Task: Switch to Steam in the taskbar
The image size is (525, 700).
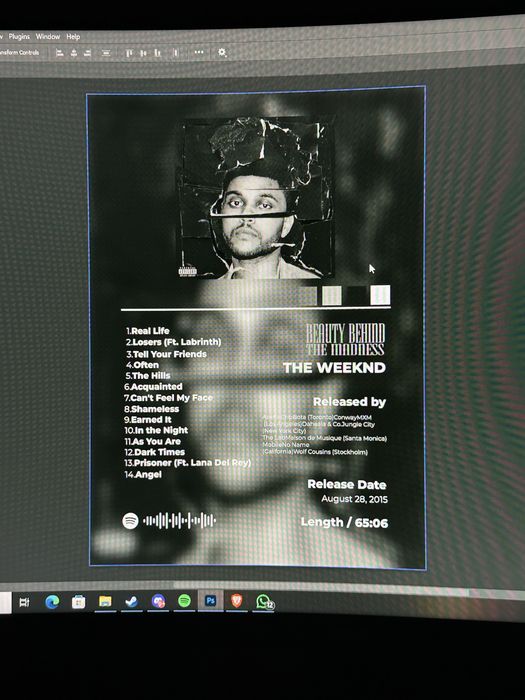Action: 131,601
